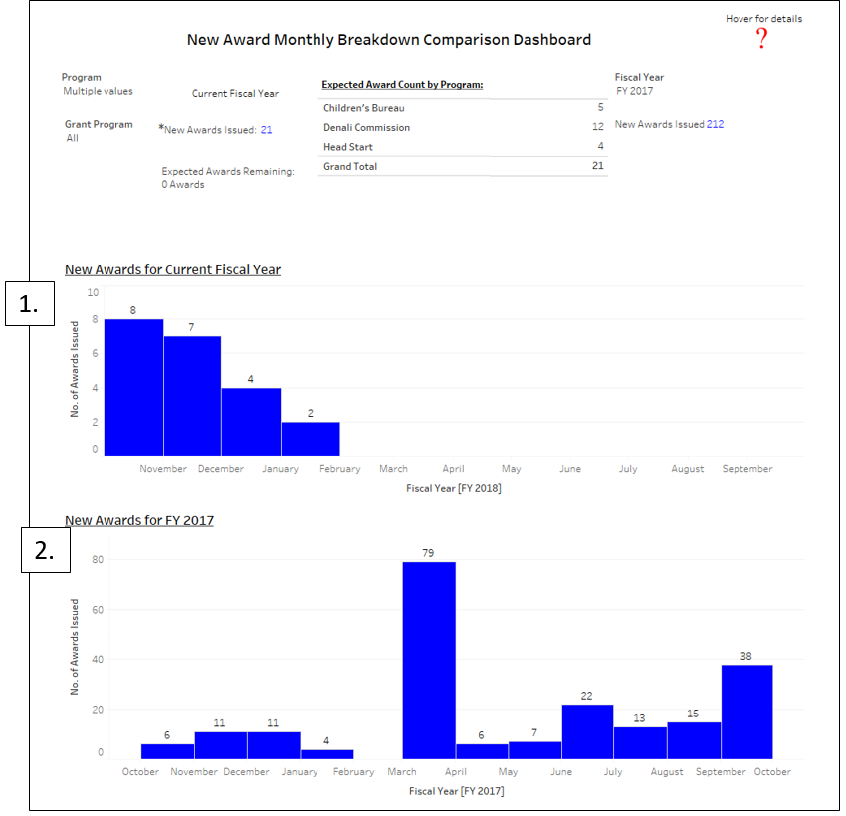Select the bar labeled 38 in FY 2017 chart
Screen dimensions: 846x816
click(747, 711)
